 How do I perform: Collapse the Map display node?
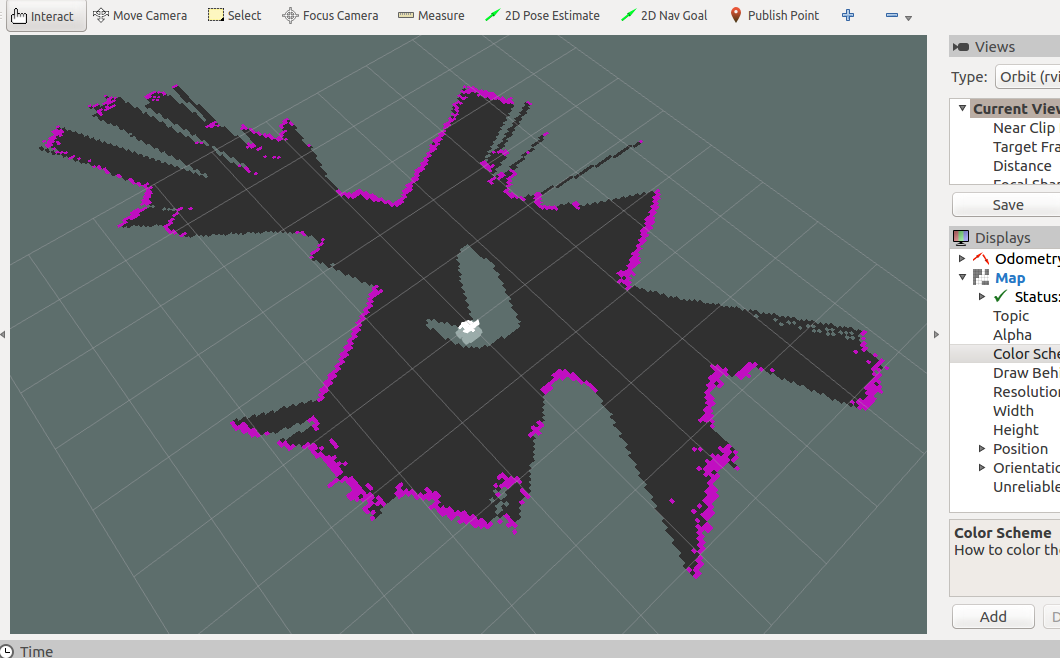962,277
